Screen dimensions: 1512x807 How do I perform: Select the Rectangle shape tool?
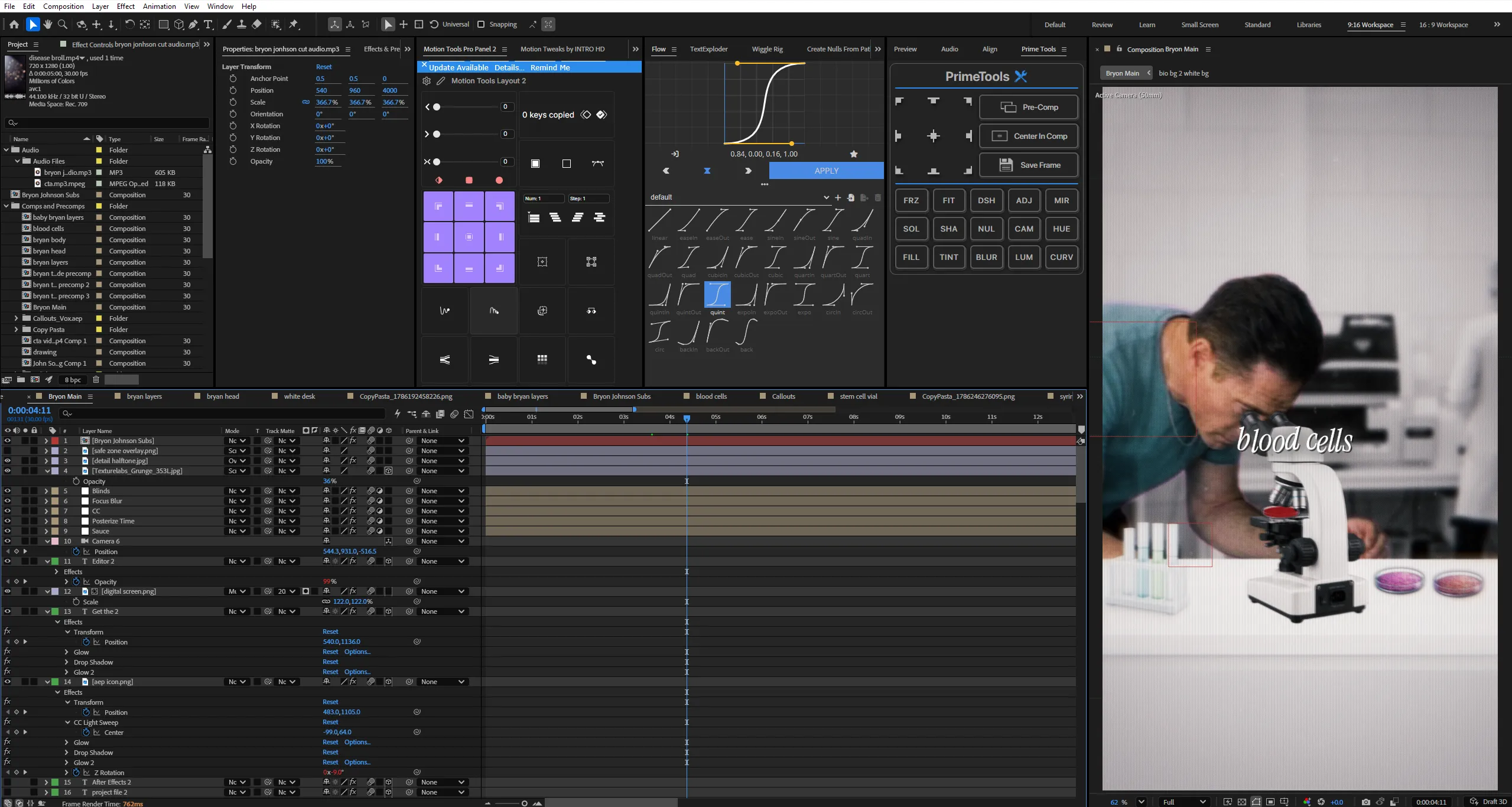pyautogui.click(x=164, y=24)
